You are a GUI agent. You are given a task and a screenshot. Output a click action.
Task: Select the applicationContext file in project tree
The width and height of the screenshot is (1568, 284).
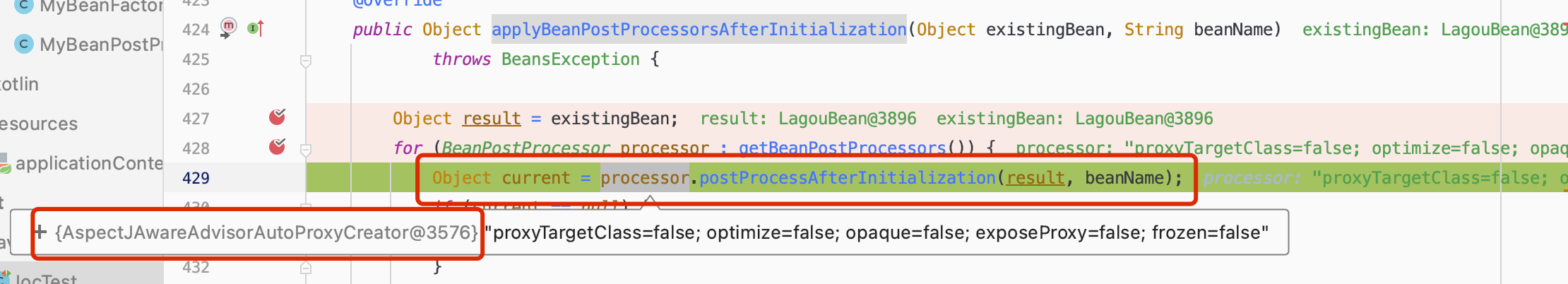[89, 163]
